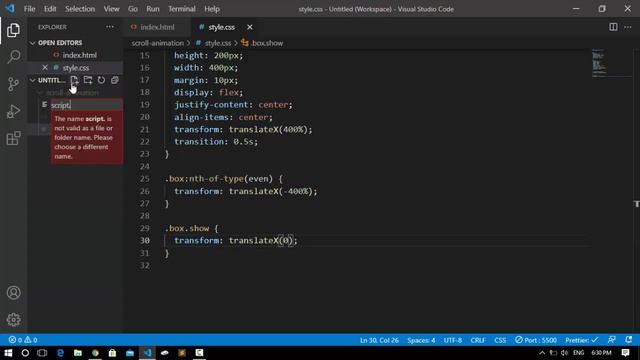
Task: Click the new file name input field
Action: tap(86, 105)
